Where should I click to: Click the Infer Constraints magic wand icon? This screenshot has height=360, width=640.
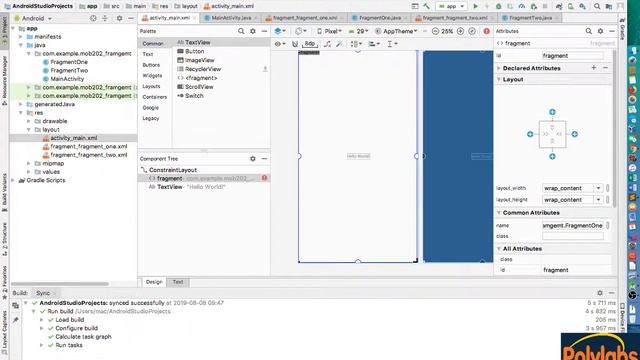[339, 44]
